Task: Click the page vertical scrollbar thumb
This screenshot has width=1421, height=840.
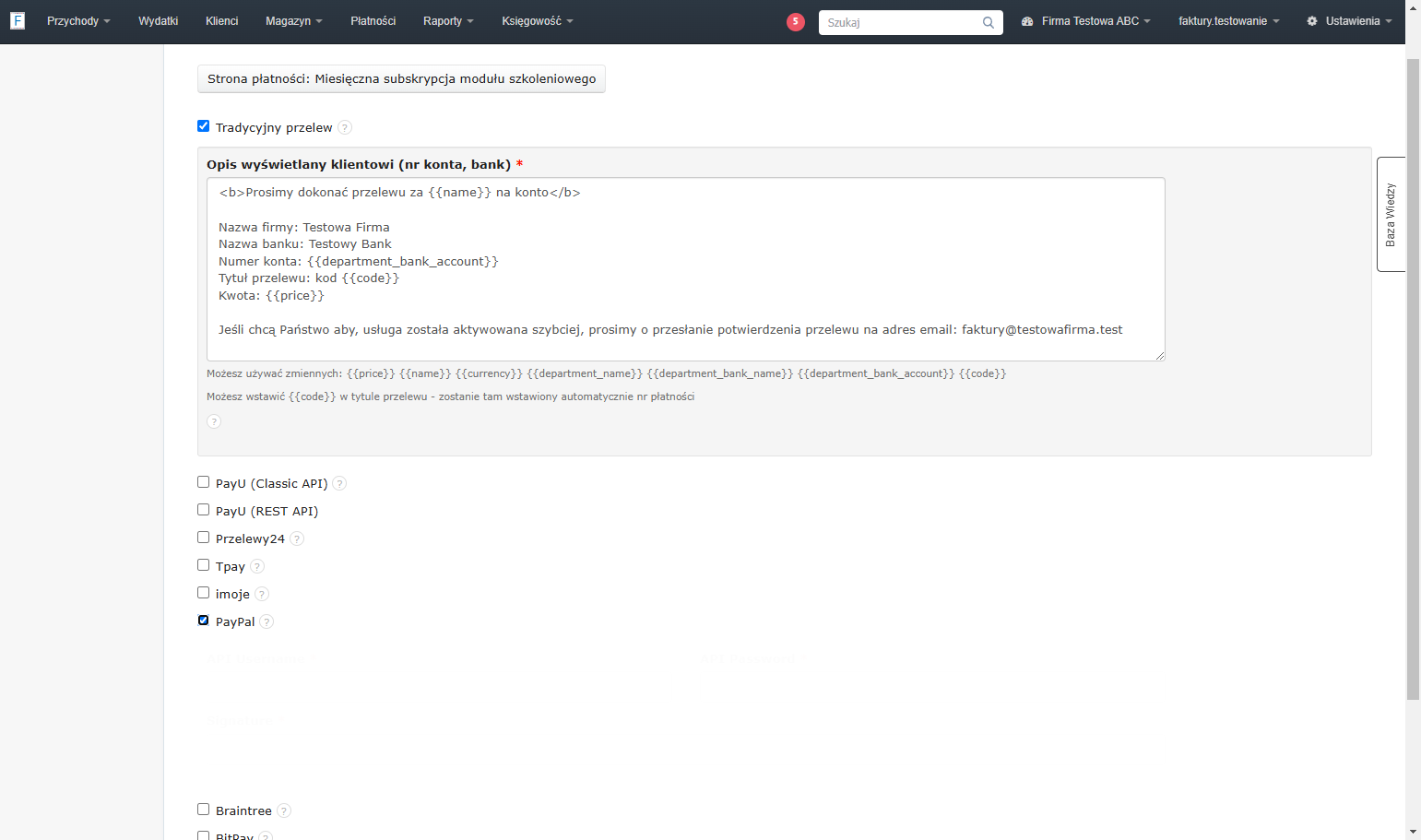Action: coord(1413,378)
